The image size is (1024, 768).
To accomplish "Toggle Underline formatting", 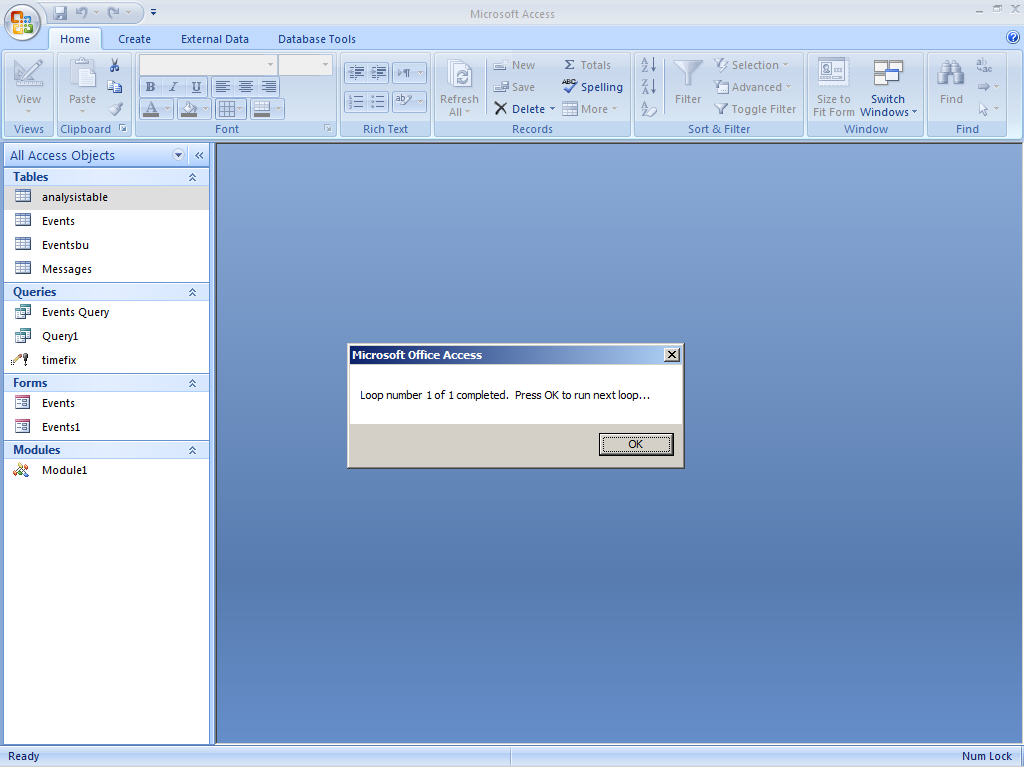I will (196, 86).
